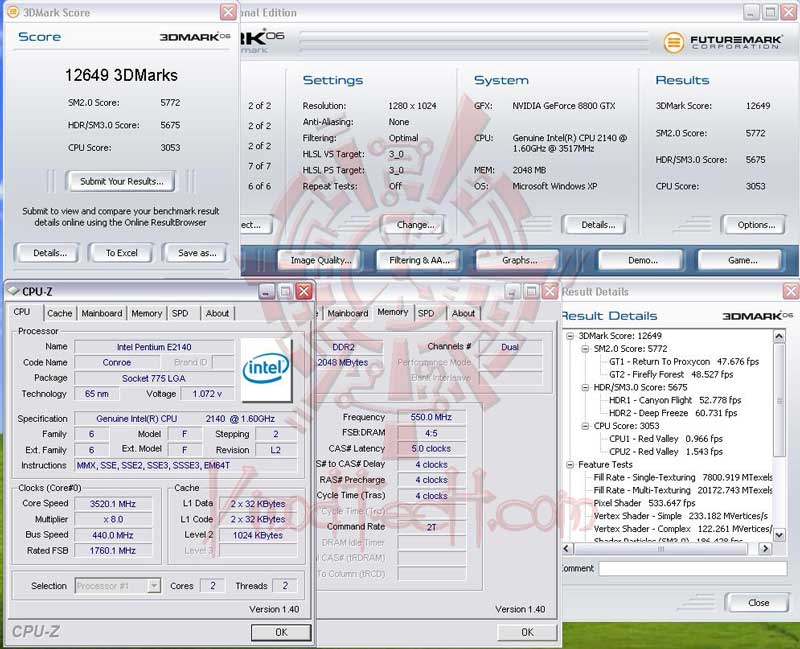Image resolution: width=800 pixels, height=649 pixels.
Task: Select GT2 - Firefly Forest row
Action: coord(671,374)
